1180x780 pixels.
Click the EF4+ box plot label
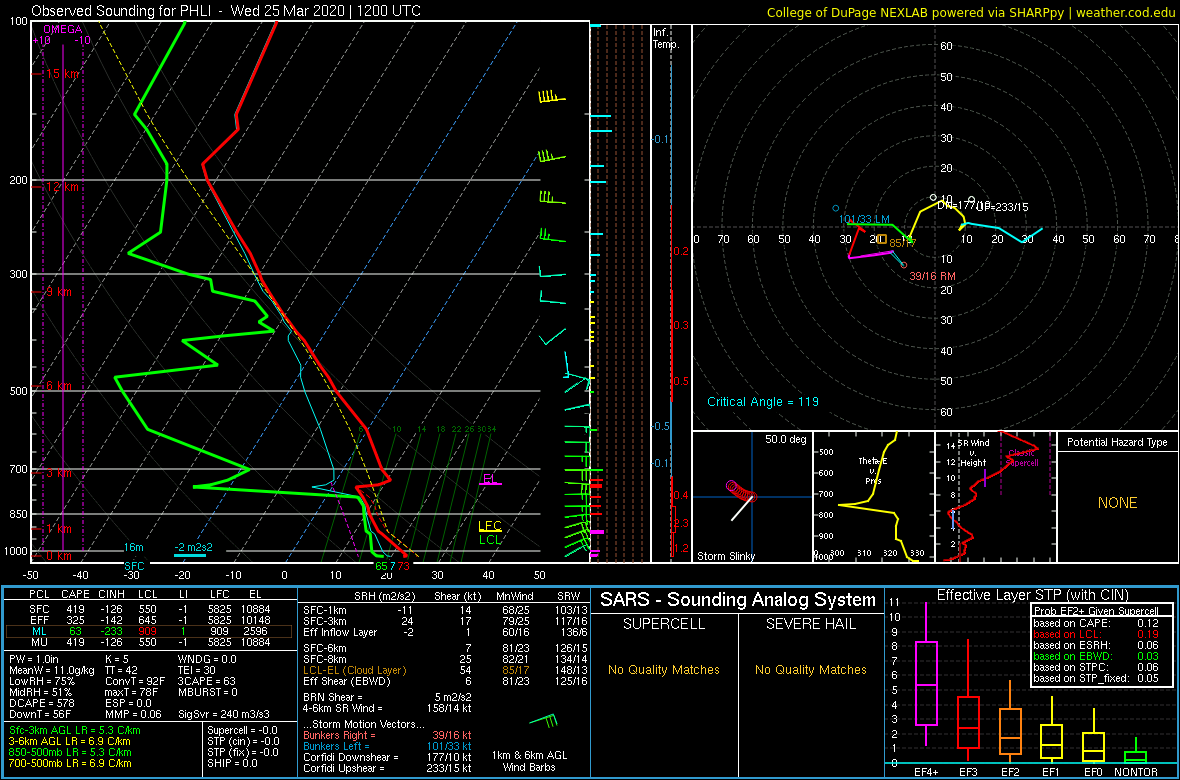click(925, 772)
